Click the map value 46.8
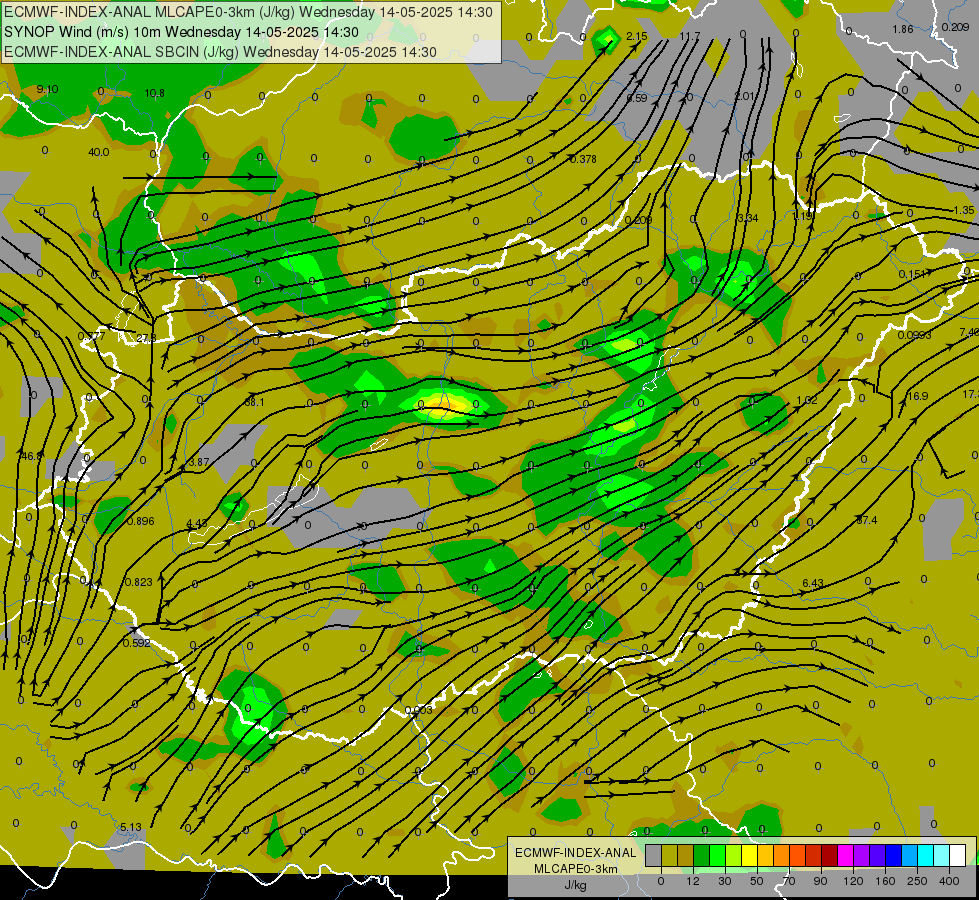The width and height of the screenshot is (979, 900). [32, 457]
